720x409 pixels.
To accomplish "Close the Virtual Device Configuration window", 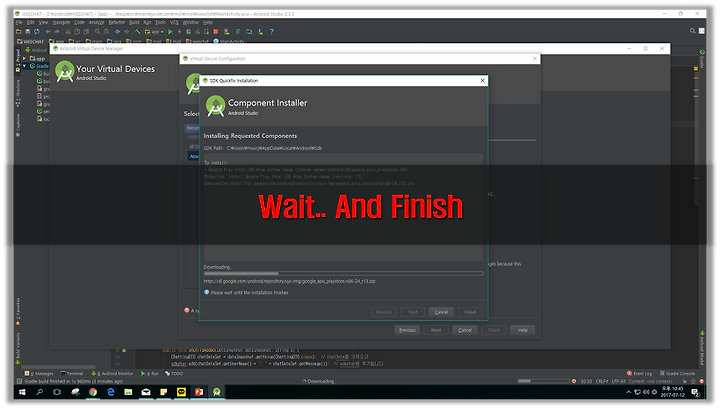I will coord(535,58).
